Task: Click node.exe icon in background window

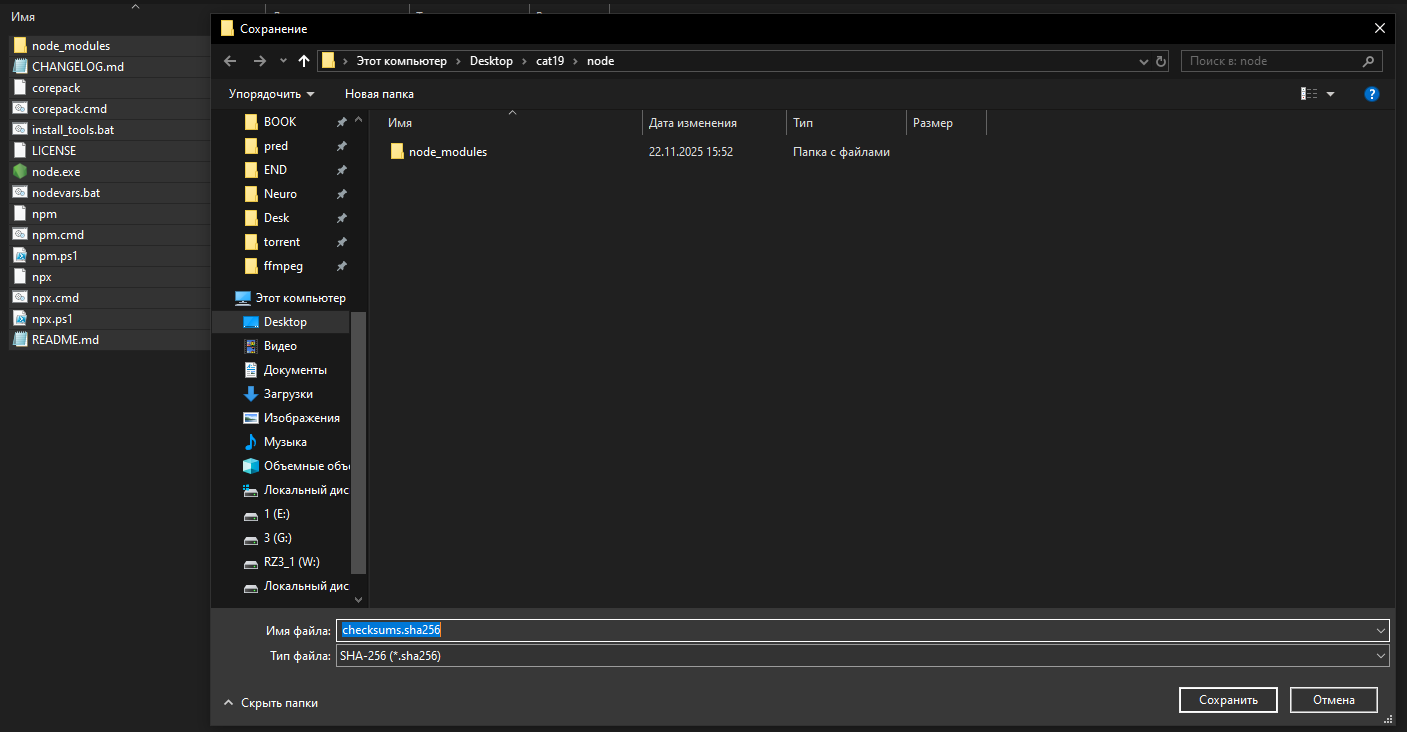Action: (x=20, y=172)
